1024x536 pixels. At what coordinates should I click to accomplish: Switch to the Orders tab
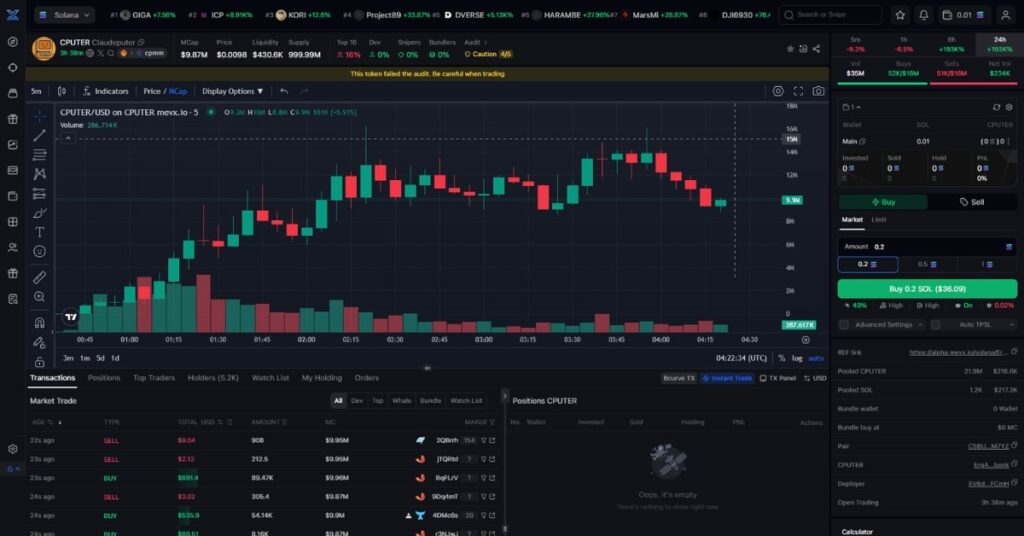pyautogui.click(x=366, y=378)
